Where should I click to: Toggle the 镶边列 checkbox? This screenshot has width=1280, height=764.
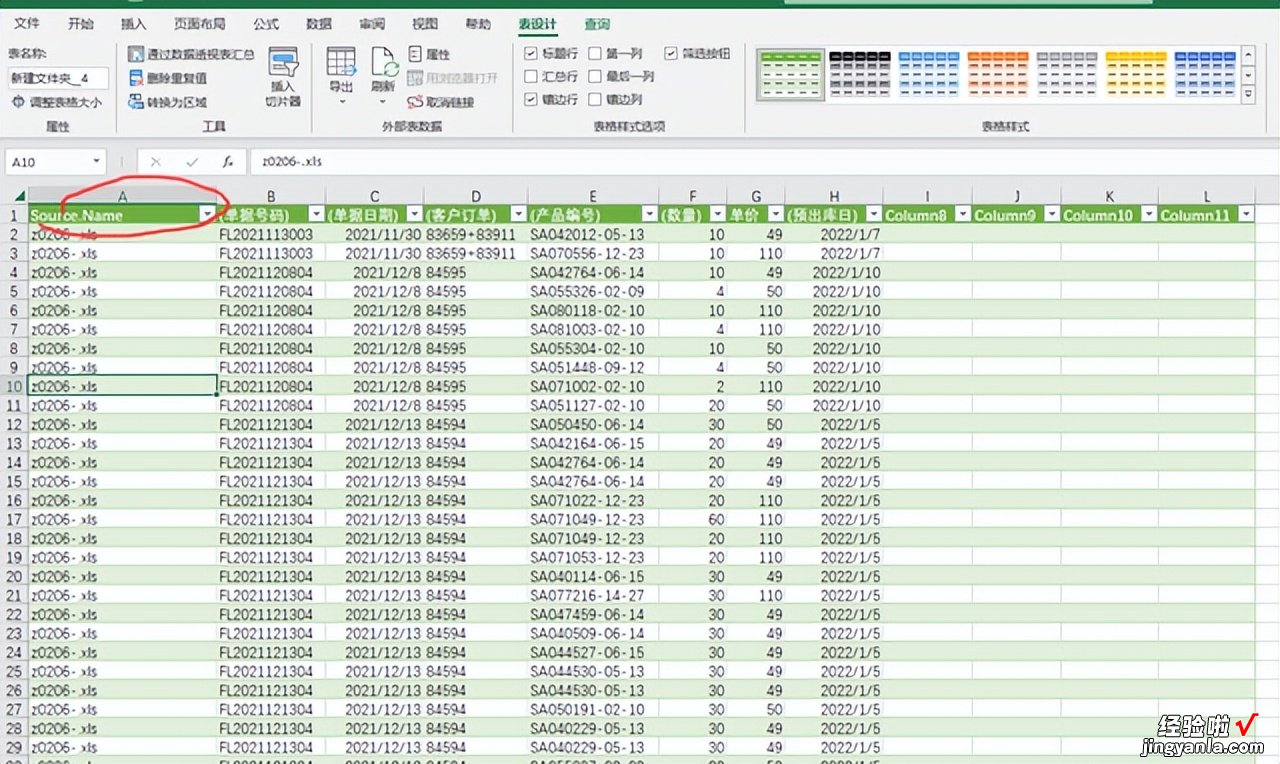[596, 99]
